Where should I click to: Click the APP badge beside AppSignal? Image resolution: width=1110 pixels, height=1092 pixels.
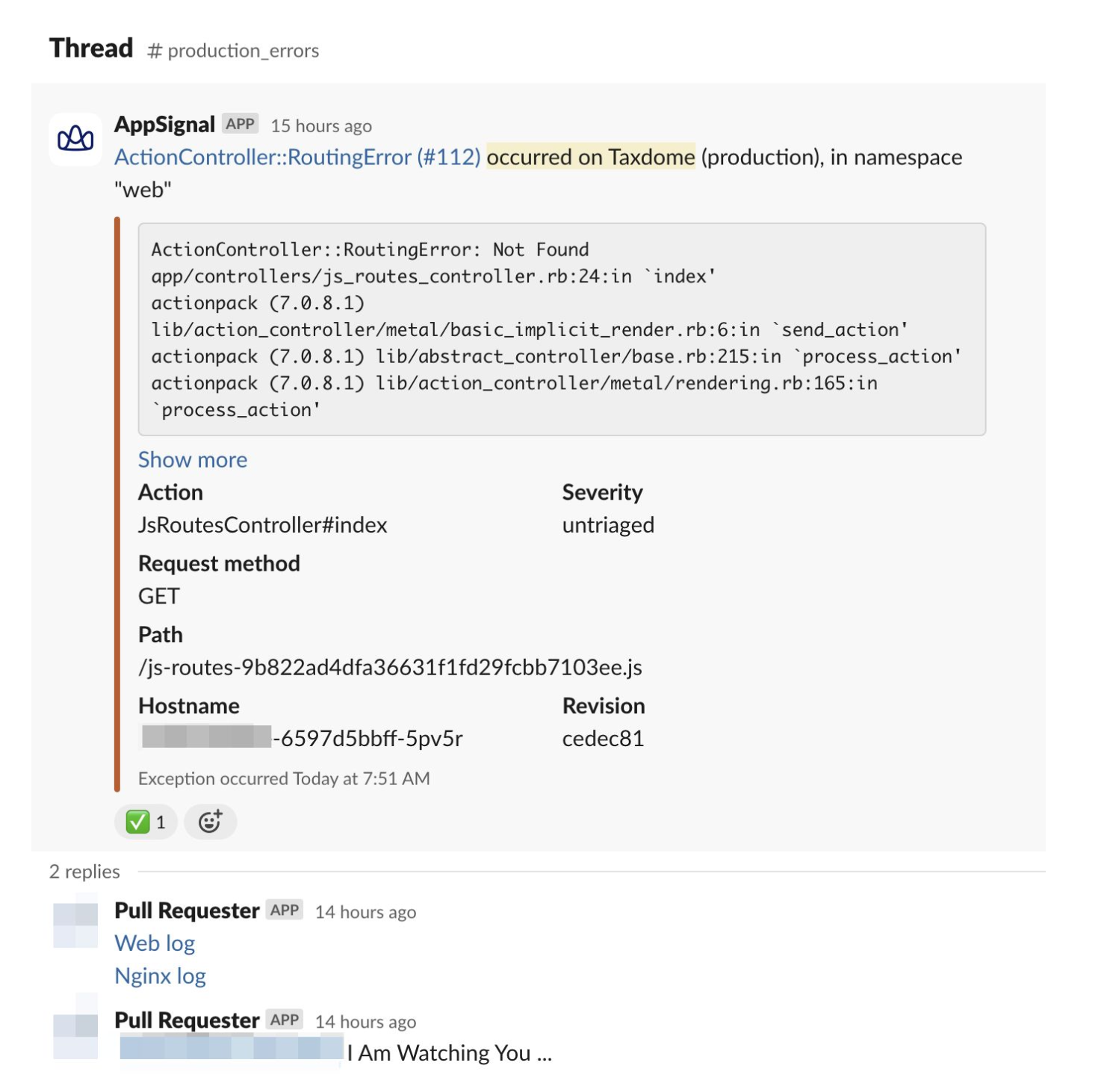pyautogui.click(x=241, y=124)
